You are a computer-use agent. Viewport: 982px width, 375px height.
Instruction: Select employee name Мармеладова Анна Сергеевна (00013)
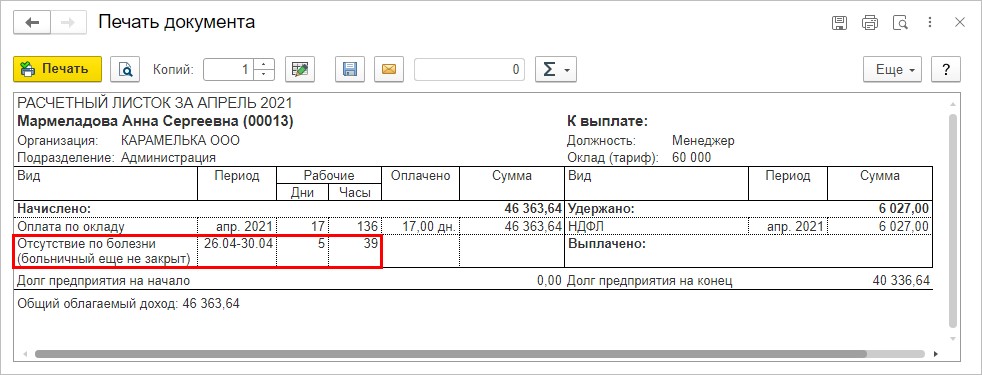tap(155, 121)
